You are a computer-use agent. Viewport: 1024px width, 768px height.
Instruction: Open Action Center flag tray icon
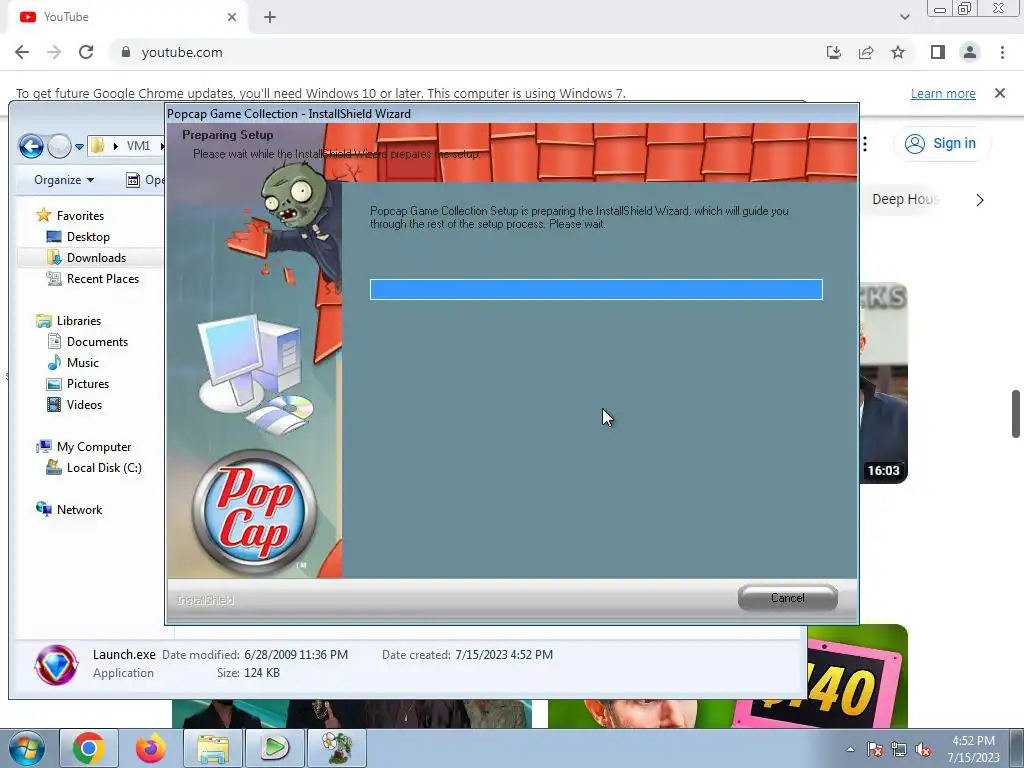pos(875,749)
